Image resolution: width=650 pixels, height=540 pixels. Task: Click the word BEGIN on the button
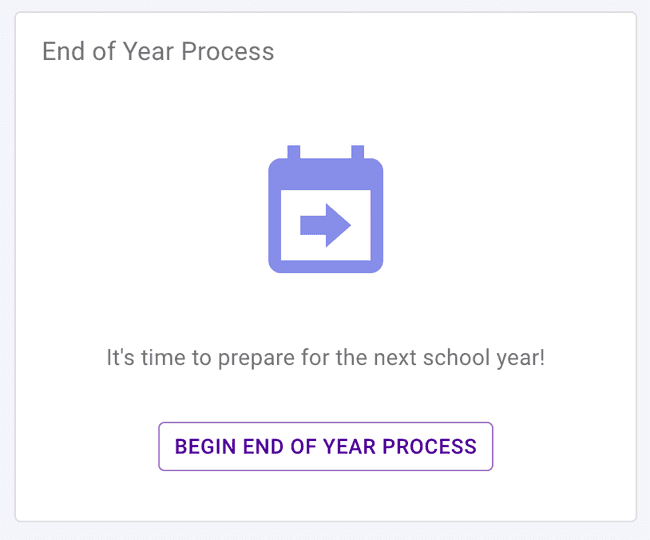coord(206,446)
